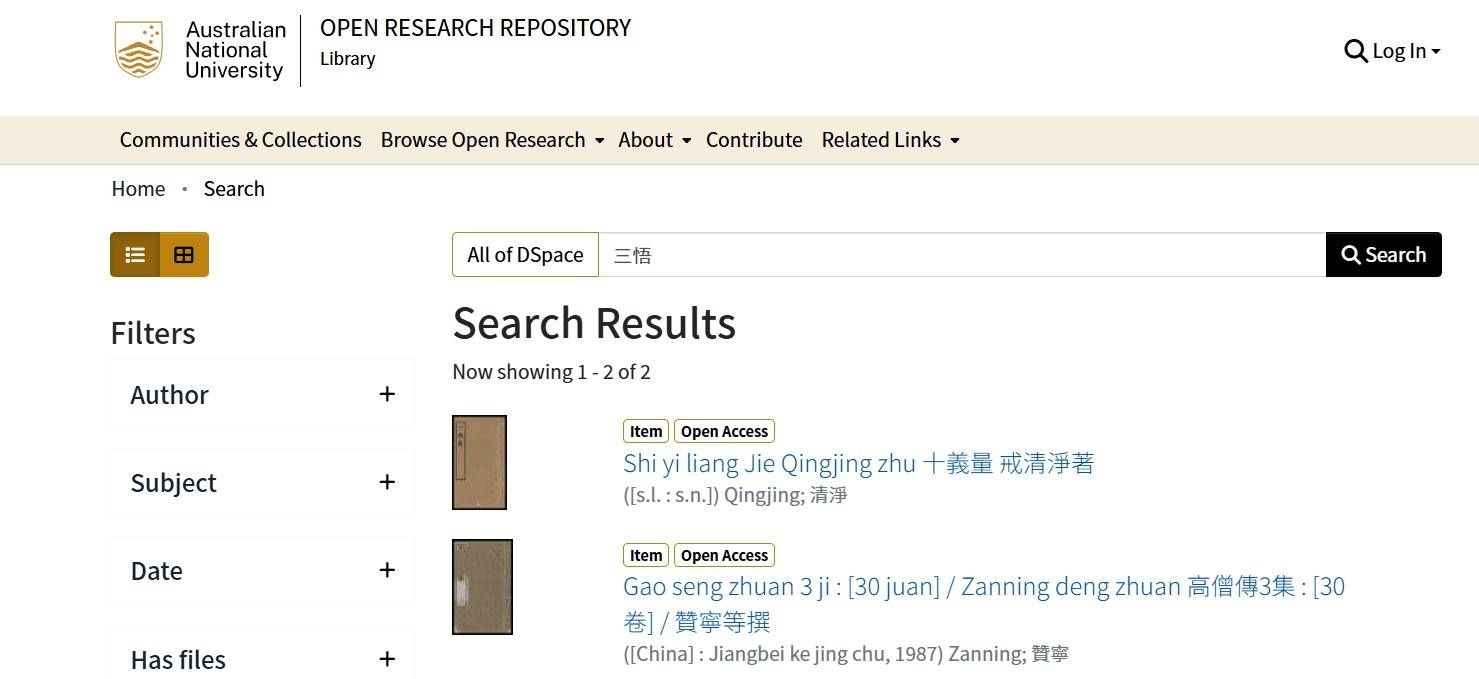Focus the search query text field
This screenshot has width=1479, height=679.
pyautogui.click(x=962, y=255)
